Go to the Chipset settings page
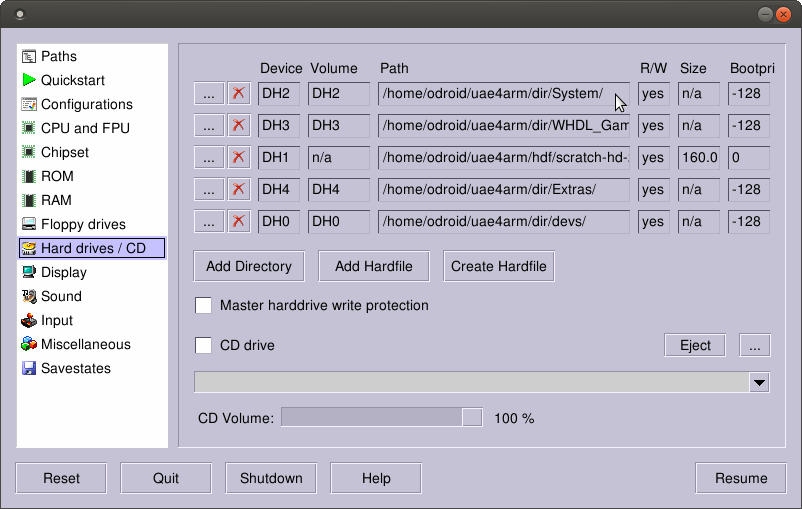Viewport: 802px width, 509px height. coord(65,152)
